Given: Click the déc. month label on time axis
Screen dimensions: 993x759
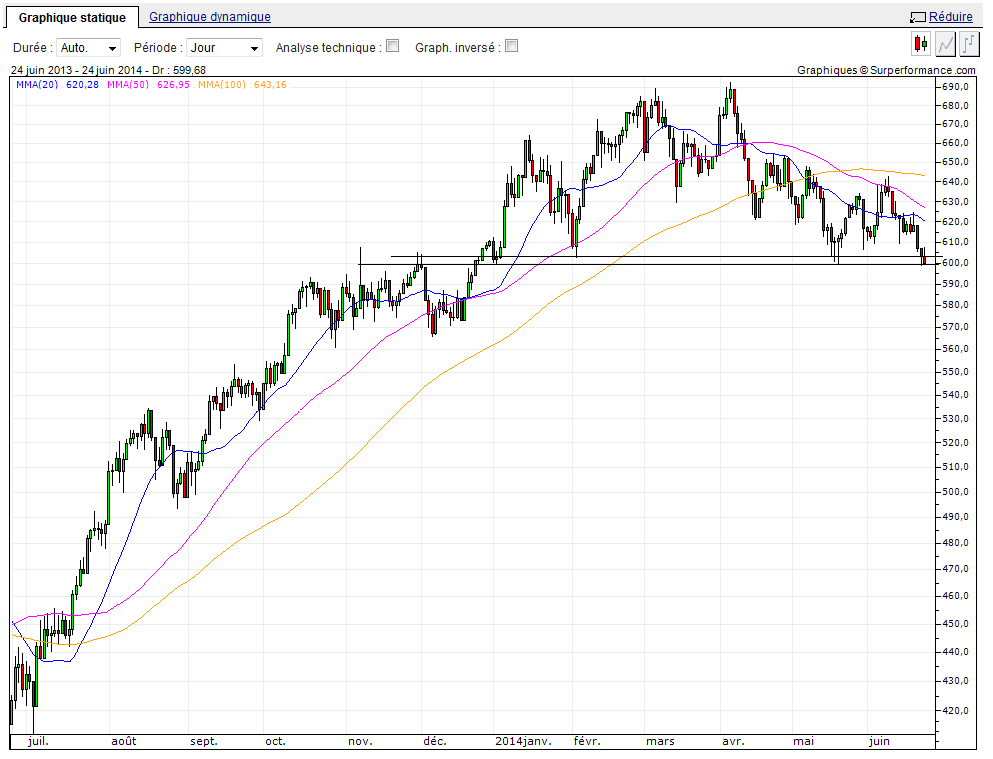Looking at the screenshot, I should (x=435, y=741).
